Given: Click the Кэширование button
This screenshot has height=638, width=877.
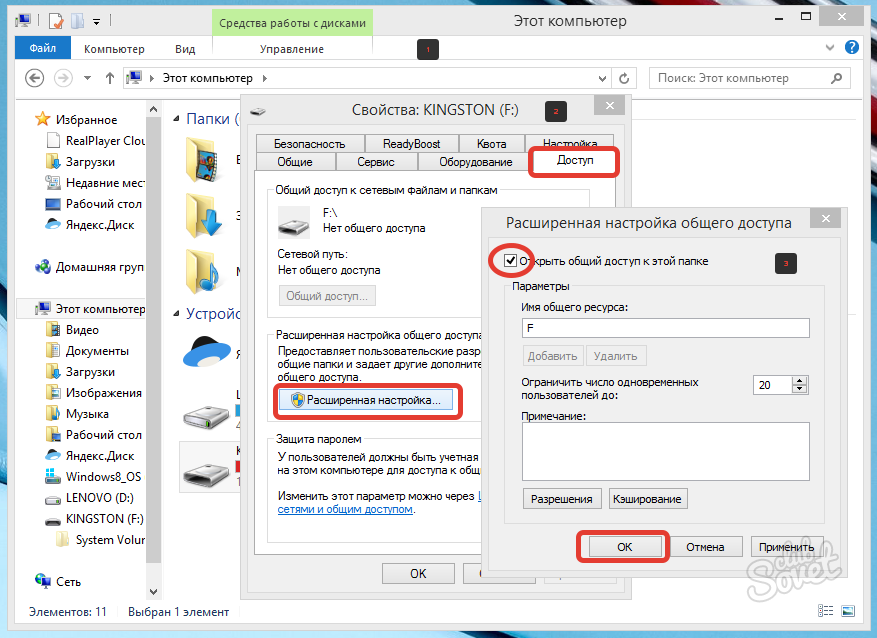Looking at the screenshot, I should pyautogui.click(x=647, y=499).
